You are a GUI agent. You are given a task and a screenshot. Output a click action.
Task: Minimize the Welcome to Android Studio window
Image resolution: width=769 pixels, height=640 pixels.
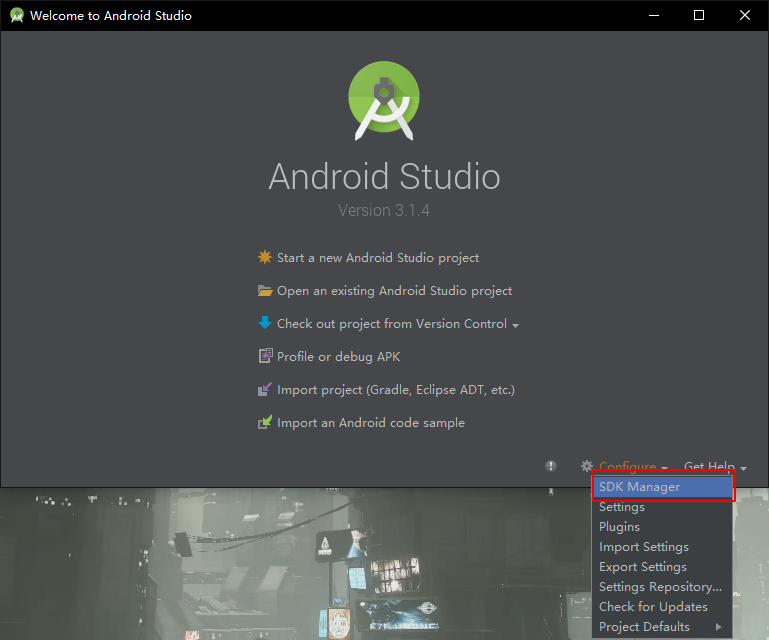click(x=654, y=15)
